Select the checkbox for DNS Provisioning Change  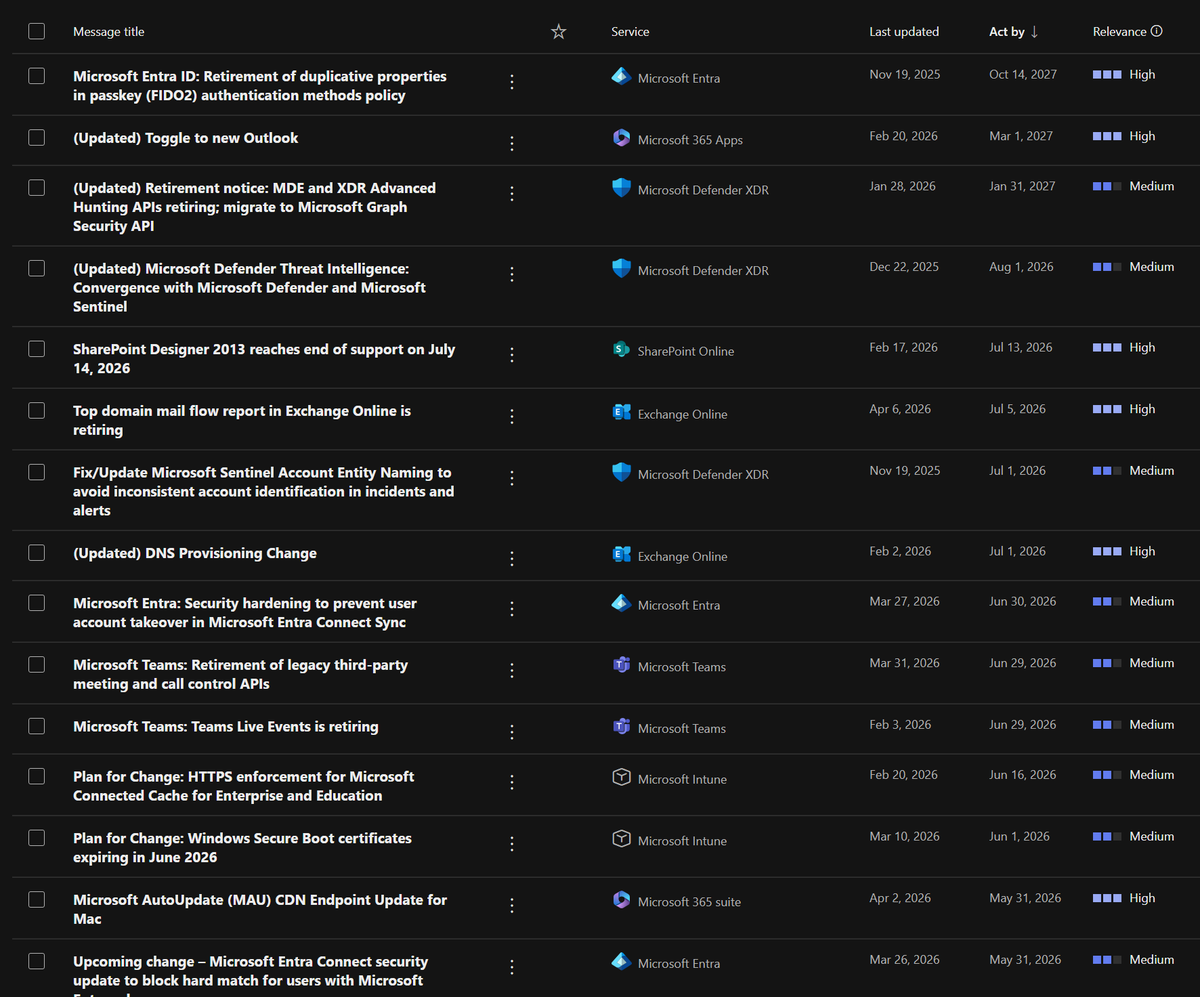pyautogui.click(x=37, y=553)
